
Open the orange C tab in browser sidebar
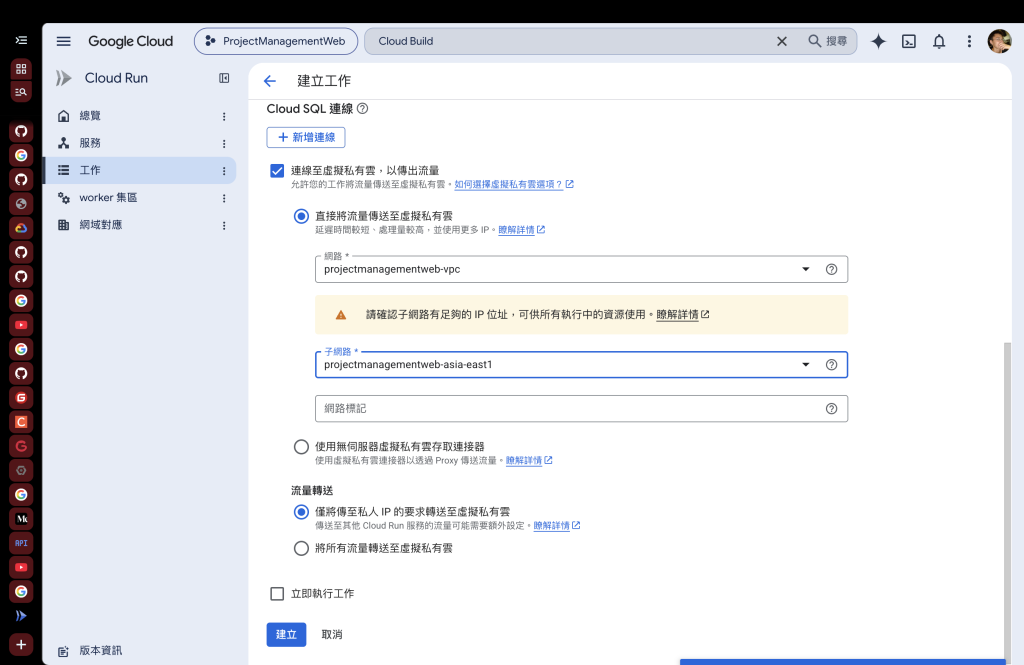[21, 422]
